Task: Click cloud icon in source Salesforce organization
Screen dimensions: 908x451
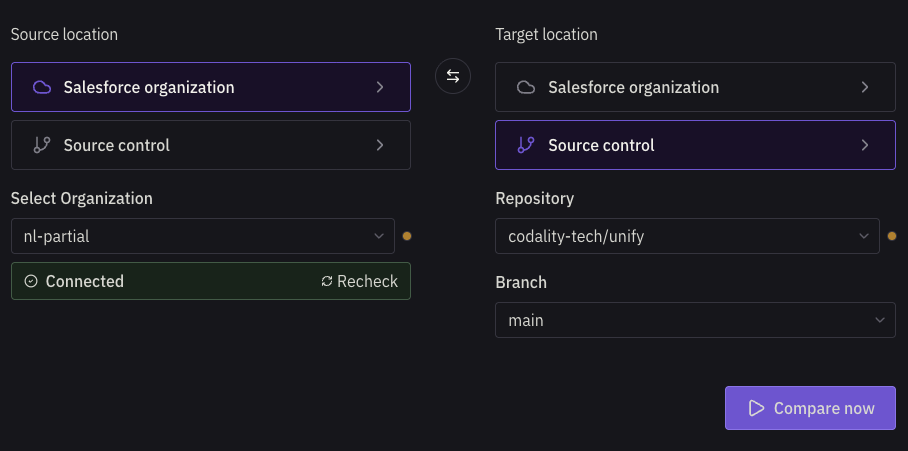Action: 42,87
